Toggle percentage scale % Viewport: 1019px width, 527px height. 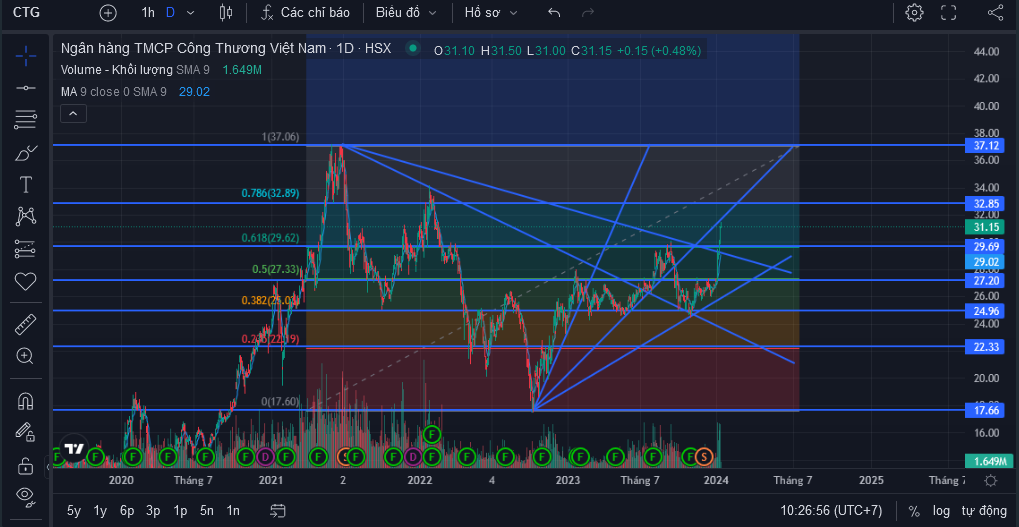click(914, 511)
